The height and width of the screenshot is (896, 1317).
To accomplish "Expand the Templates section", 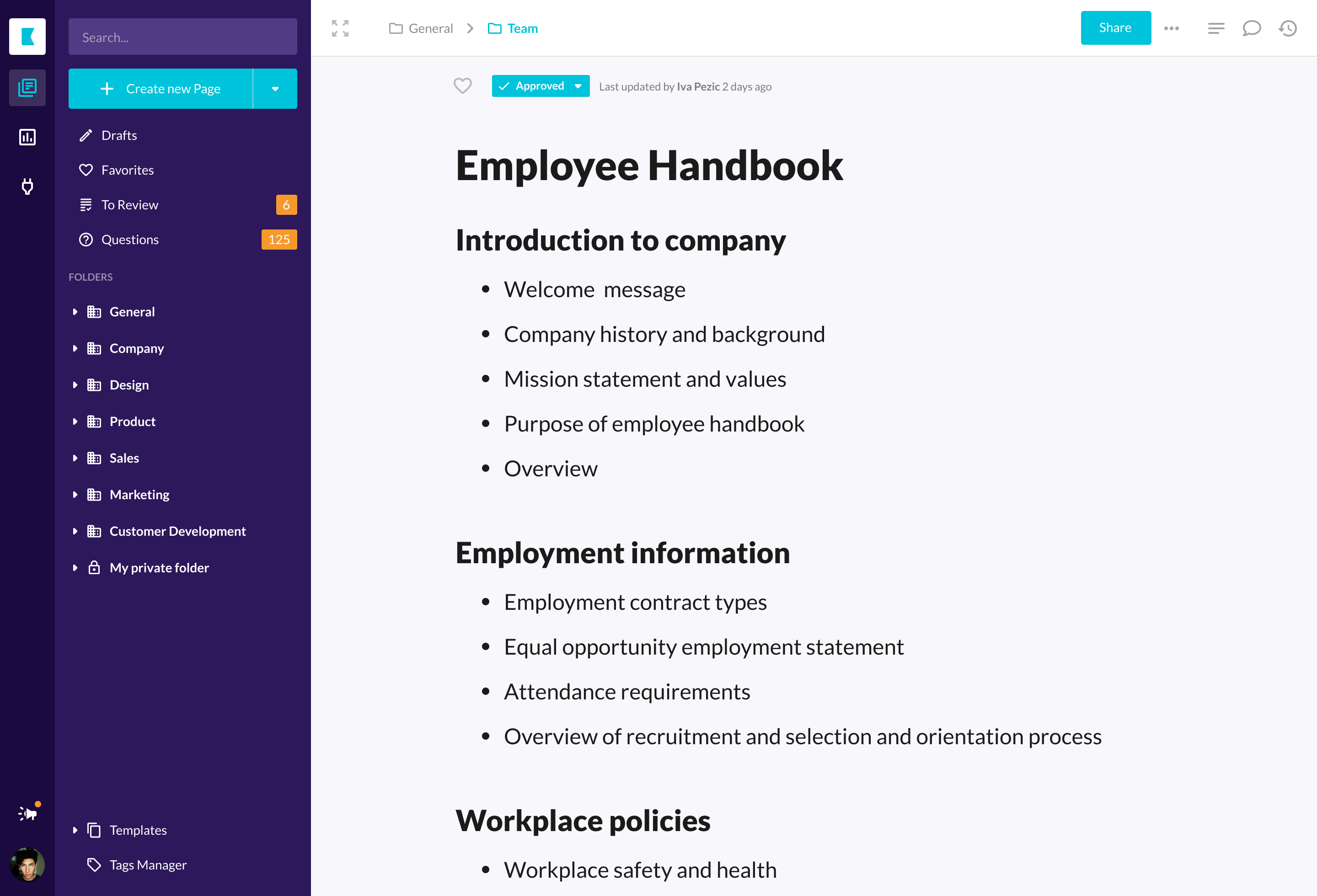I will 75,830.
